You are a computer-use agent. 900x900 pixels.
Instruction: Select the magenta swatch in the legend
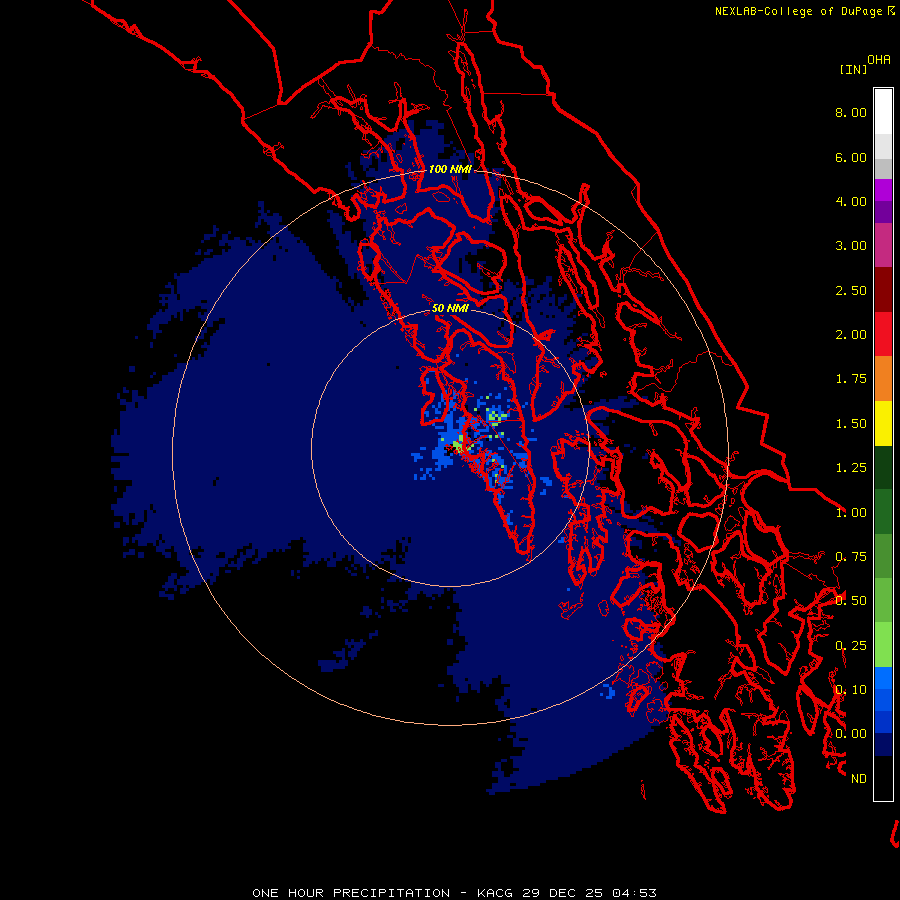coord(883,190)
